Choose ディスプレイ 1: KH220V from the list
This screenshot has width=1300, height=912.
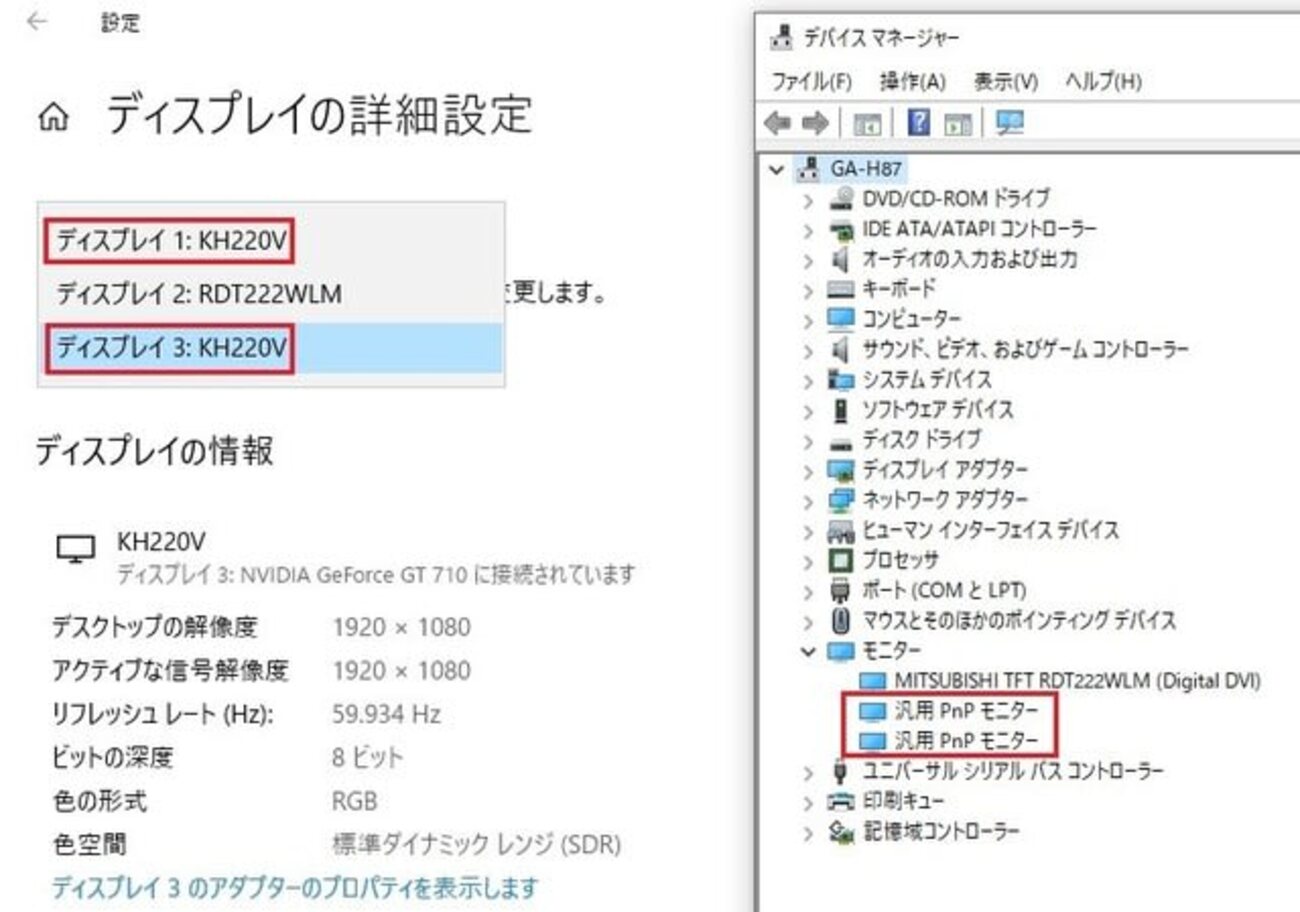coord(270,241)
